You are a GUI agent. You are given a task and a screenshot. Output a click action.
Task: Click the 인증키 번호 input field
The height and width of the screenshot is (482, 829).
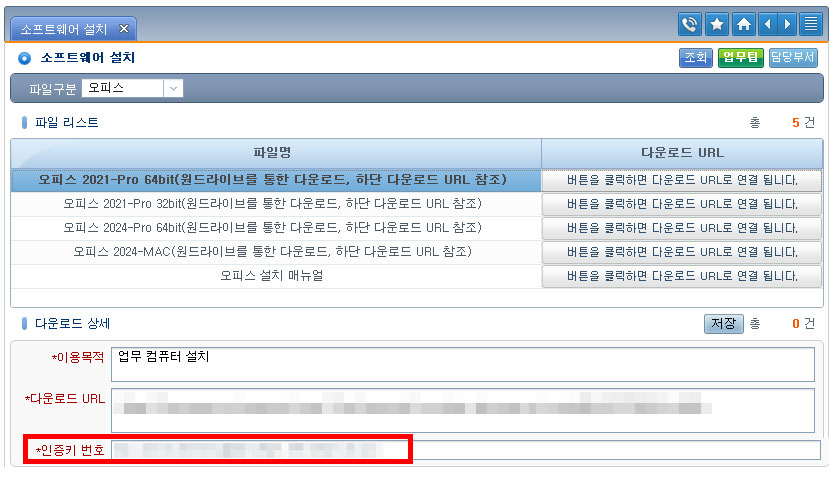(x=464, y=450)
